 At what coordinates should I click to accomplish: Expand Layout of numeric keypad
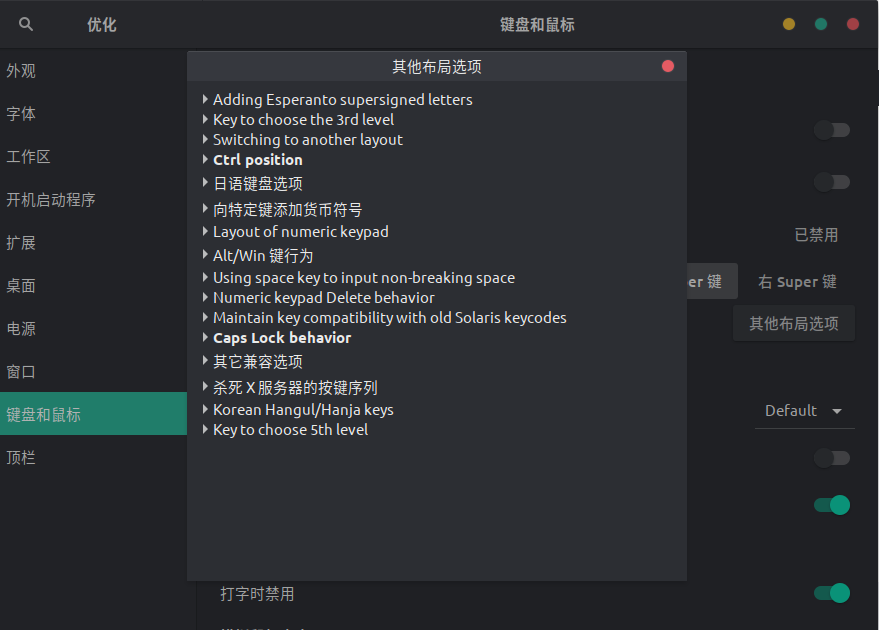pyautogui.click(x=300, y=231)
